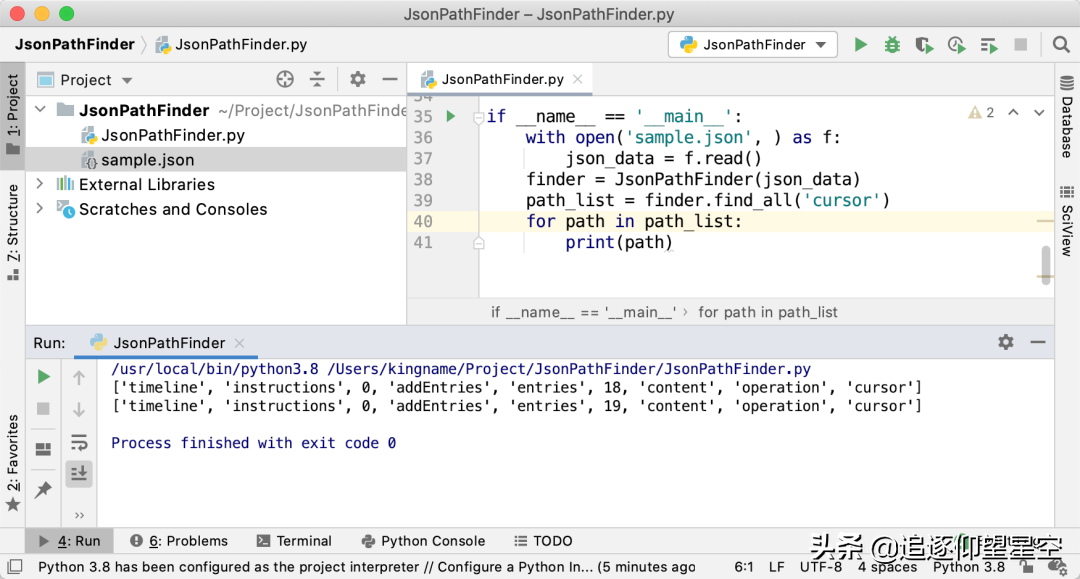Locate the opened file with the crosshair icon
This screenshot has width=1080, height=579.
click(285, 79)
